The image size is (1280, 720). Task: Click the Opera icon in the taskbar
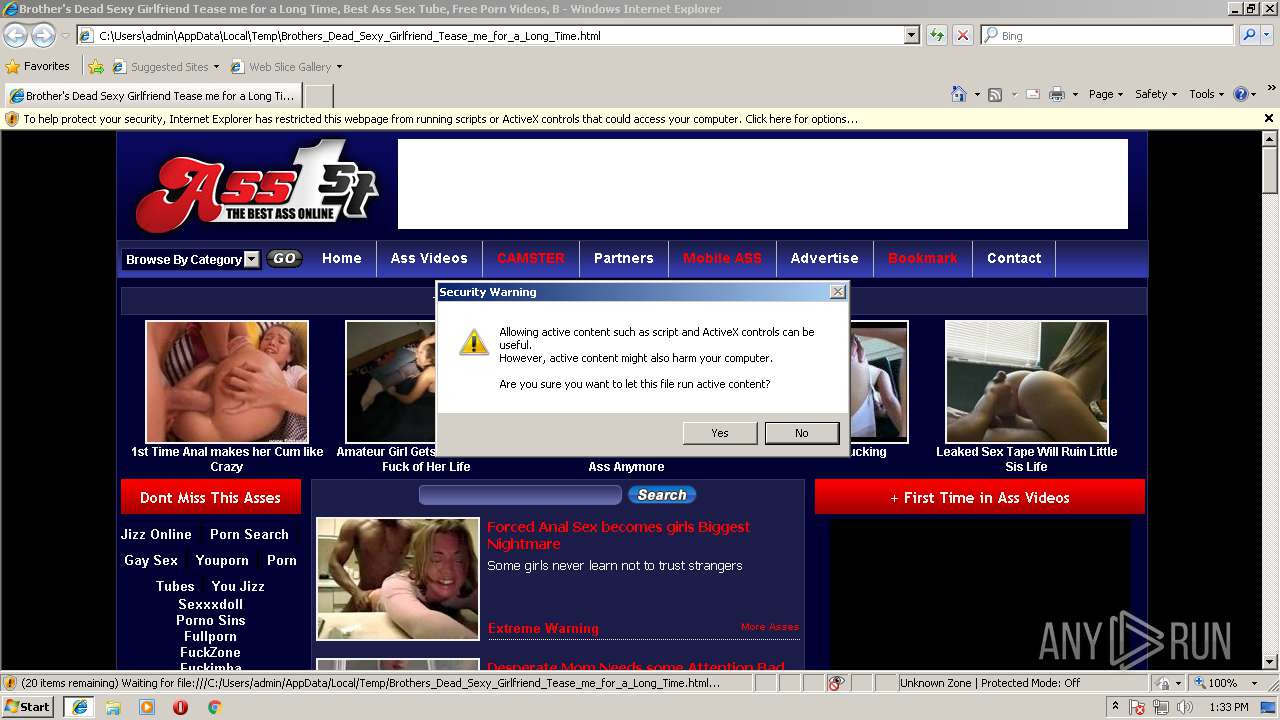coord(180,707)
